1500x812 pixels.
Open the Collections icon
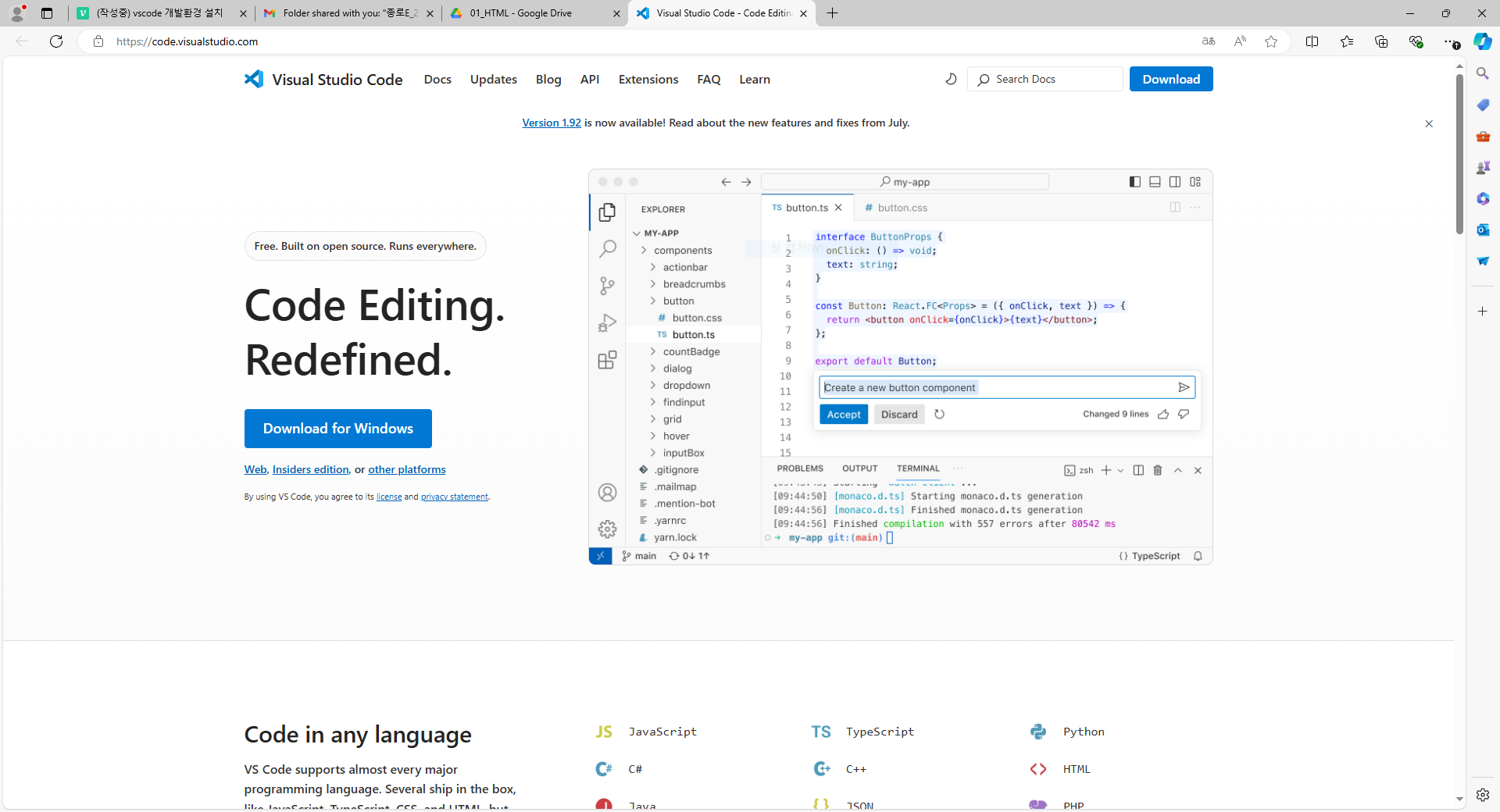(1381, 41)
